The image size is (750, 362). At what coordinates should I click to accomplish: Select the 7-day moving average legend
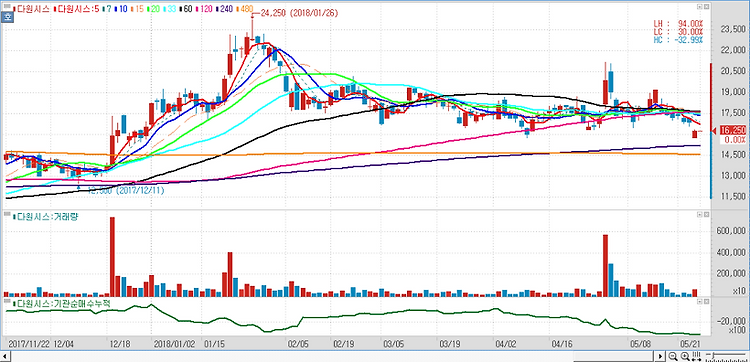[x=107, y=9]
